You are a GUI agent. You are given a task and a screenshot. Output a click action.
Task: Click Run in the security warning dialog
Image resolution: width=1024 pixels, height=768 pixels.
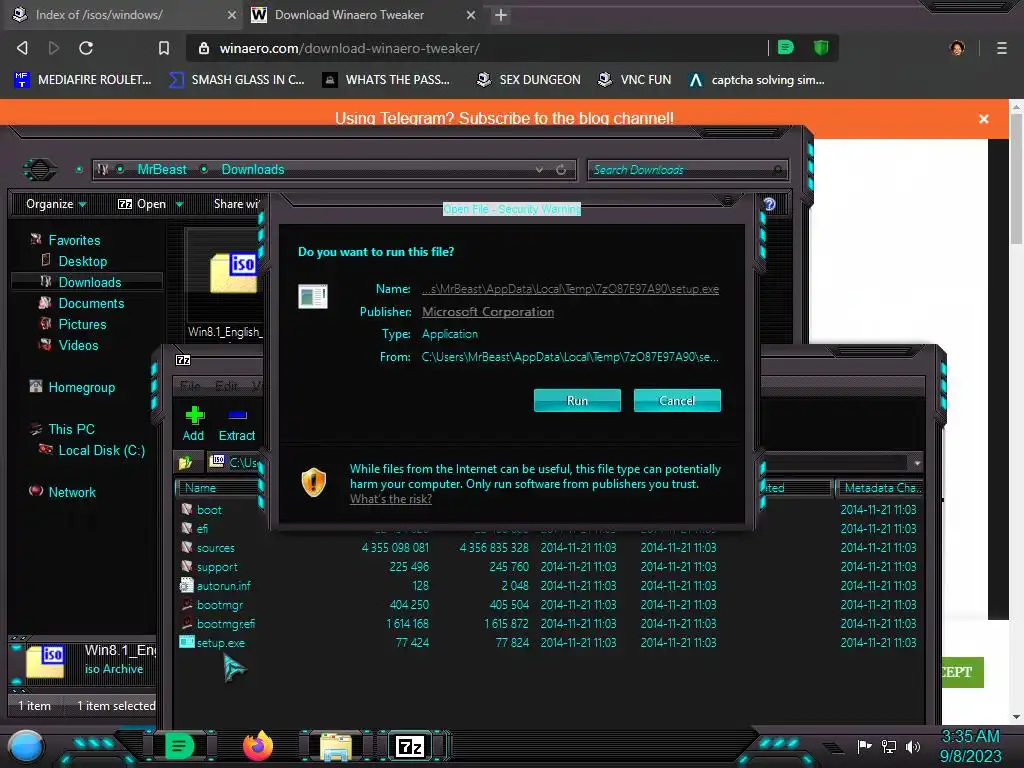point(577,400)
